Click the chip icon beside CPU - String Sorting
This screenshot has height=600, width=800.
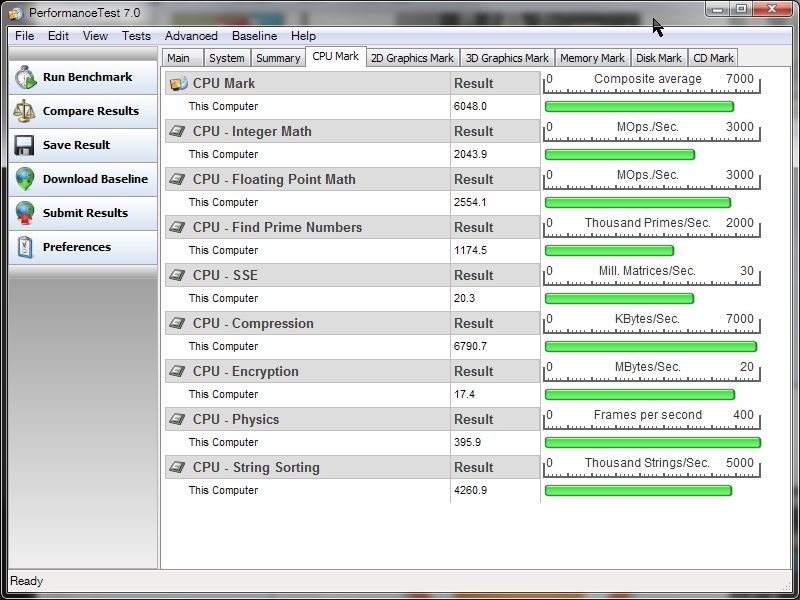click(177, 467)
